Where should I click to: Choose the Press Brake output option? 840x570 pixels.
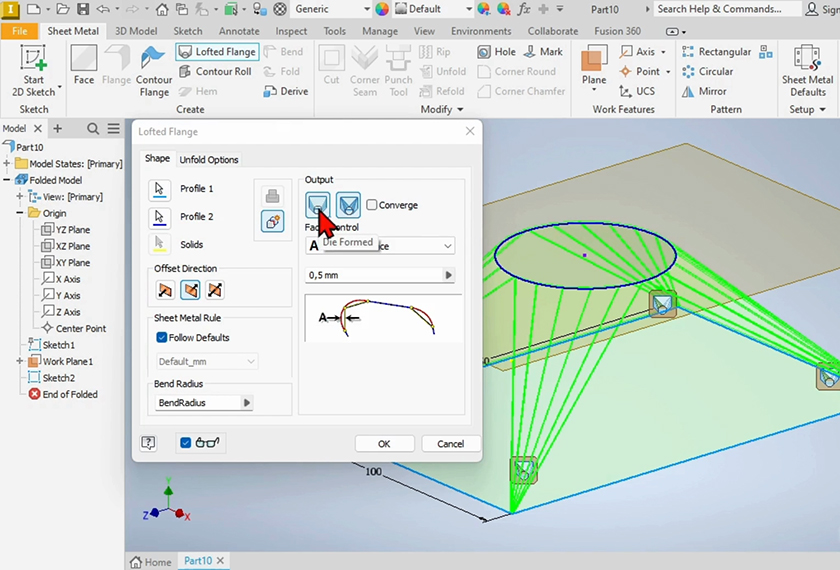coord(348,205)
